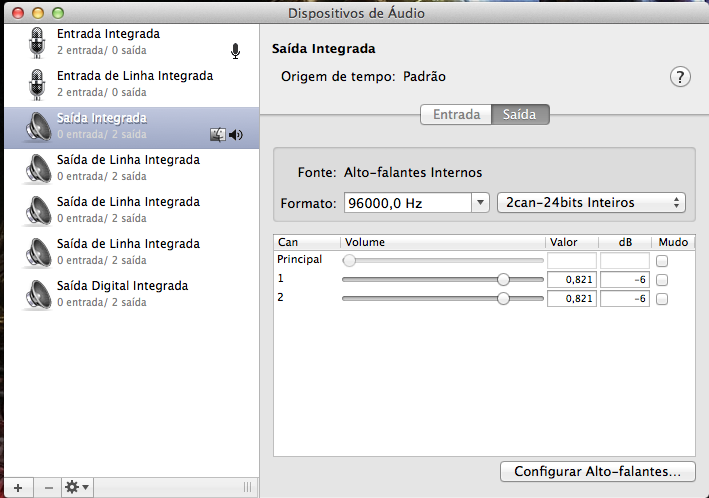Mute channel 2 using its checkbox
Screen dimensions: 709x498
661,299
